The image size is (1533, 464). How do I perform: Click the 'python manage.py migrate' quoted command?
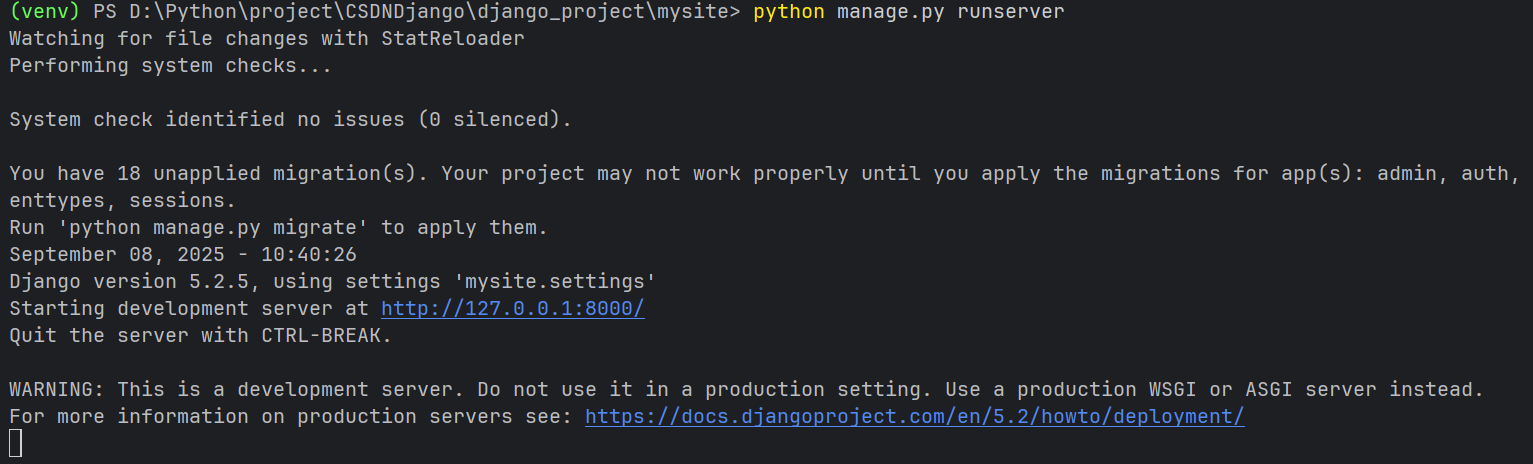[213, 228]
